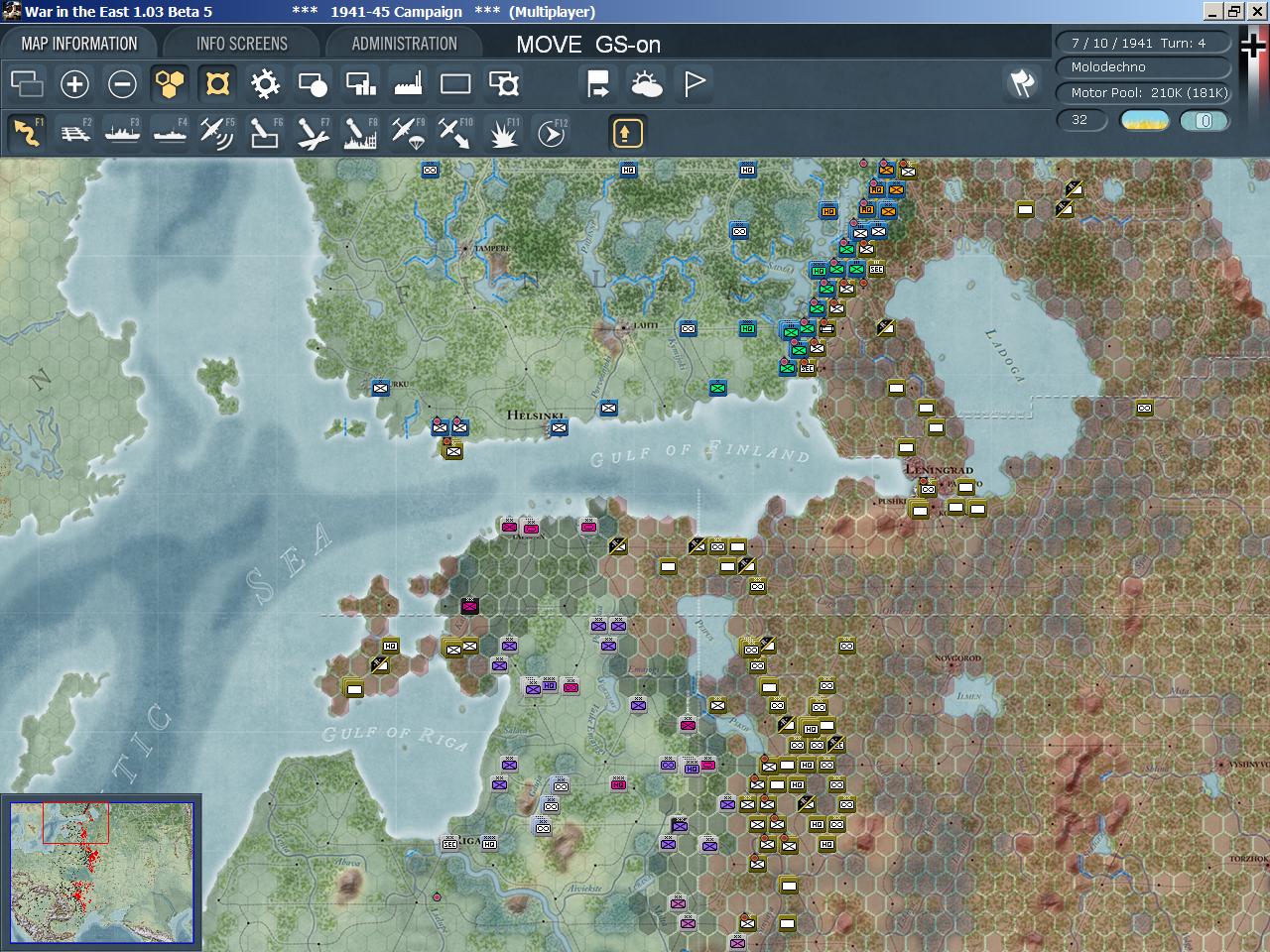Click the light blue 0 indicator
The image size is (1270, 952).
point(1205,121)
